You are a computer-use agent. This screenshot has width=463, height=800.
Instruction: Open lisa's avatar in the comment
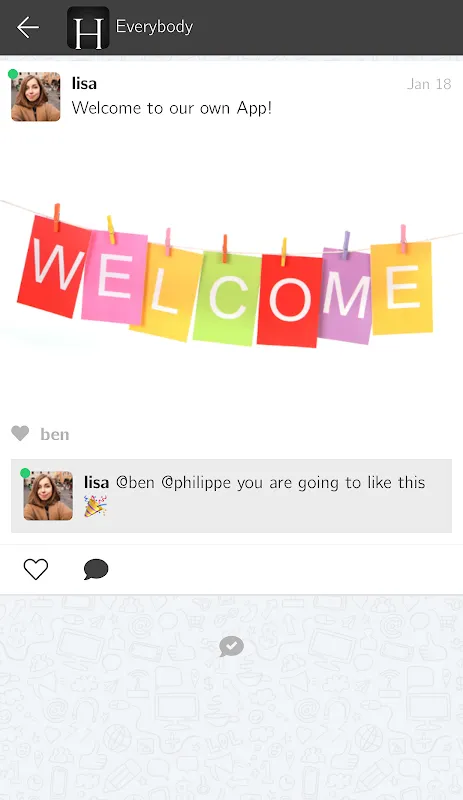(x=48, y=496)
